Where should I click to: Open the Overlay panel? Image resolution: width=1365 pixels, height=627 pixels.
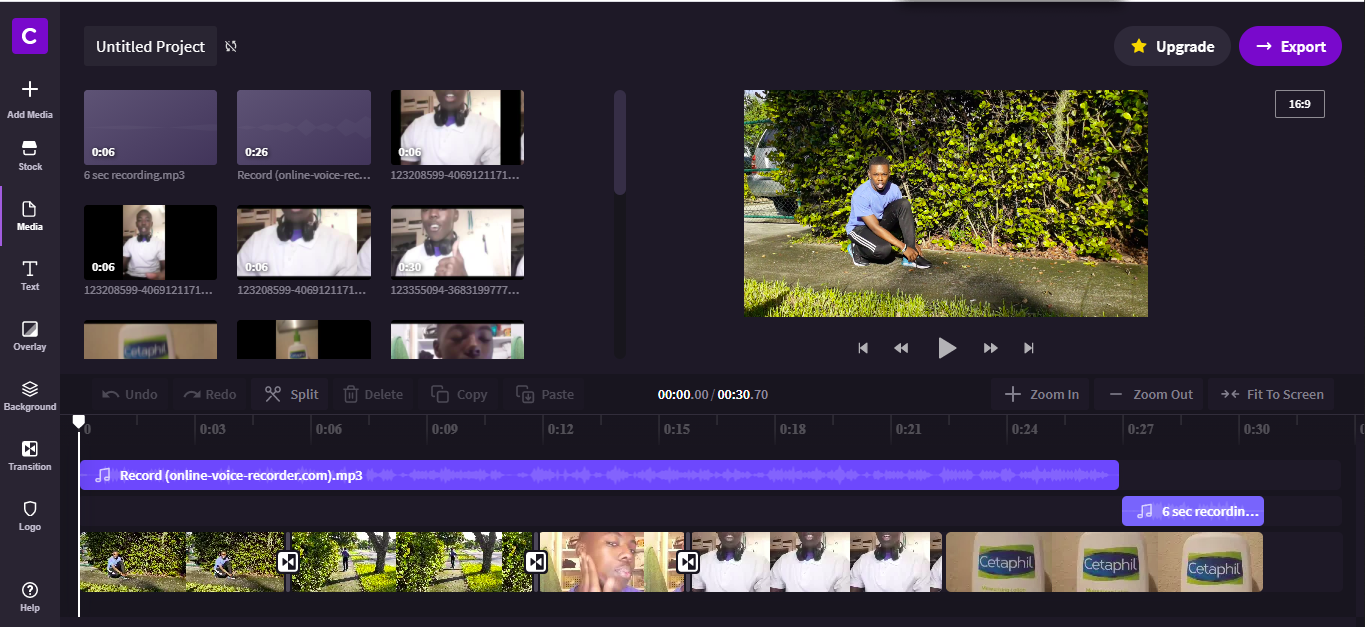click(x=30, y=336)
